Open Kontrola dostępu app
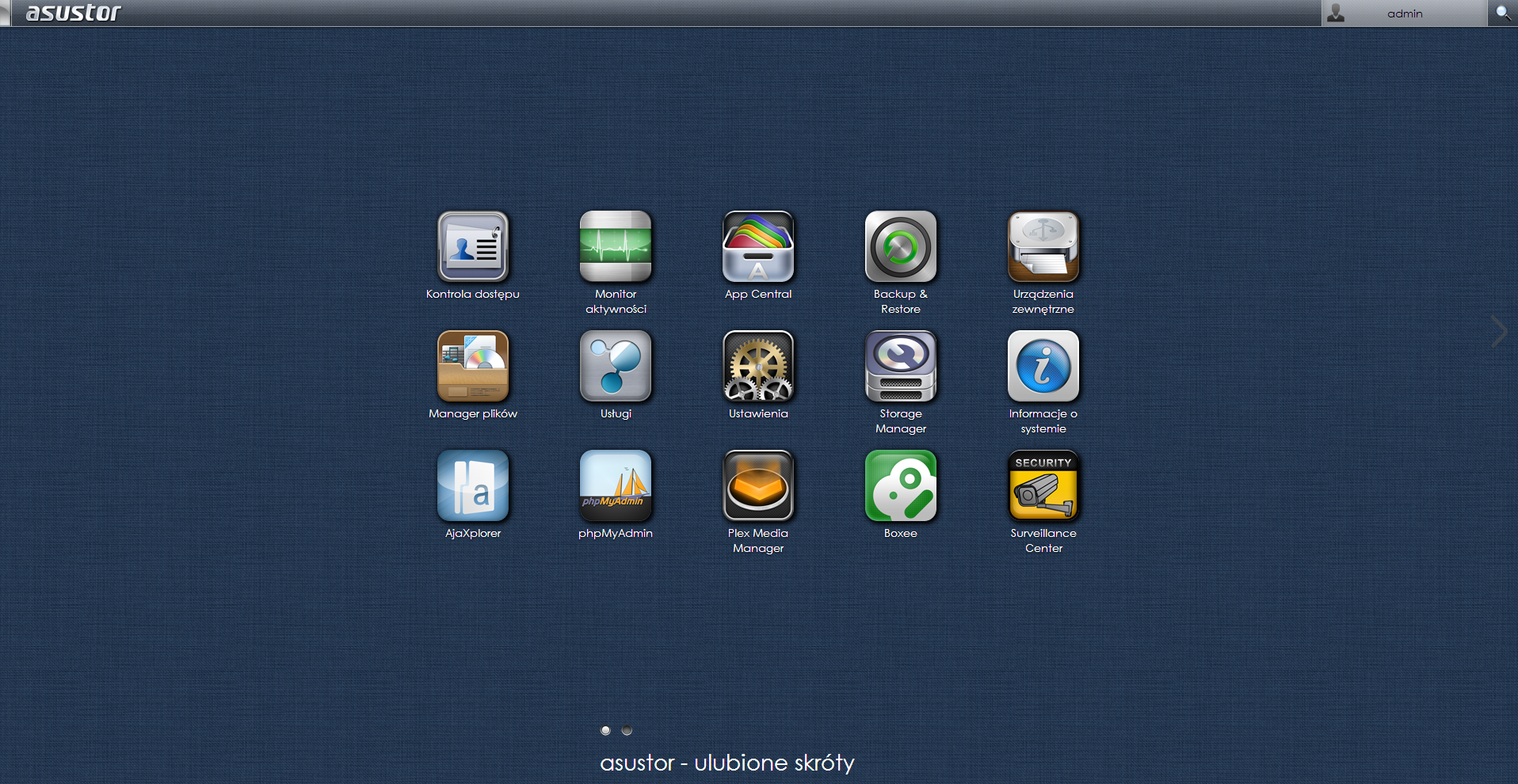Image resolution: width=1518 pixels, height=784 pixels. coord(473,246)
